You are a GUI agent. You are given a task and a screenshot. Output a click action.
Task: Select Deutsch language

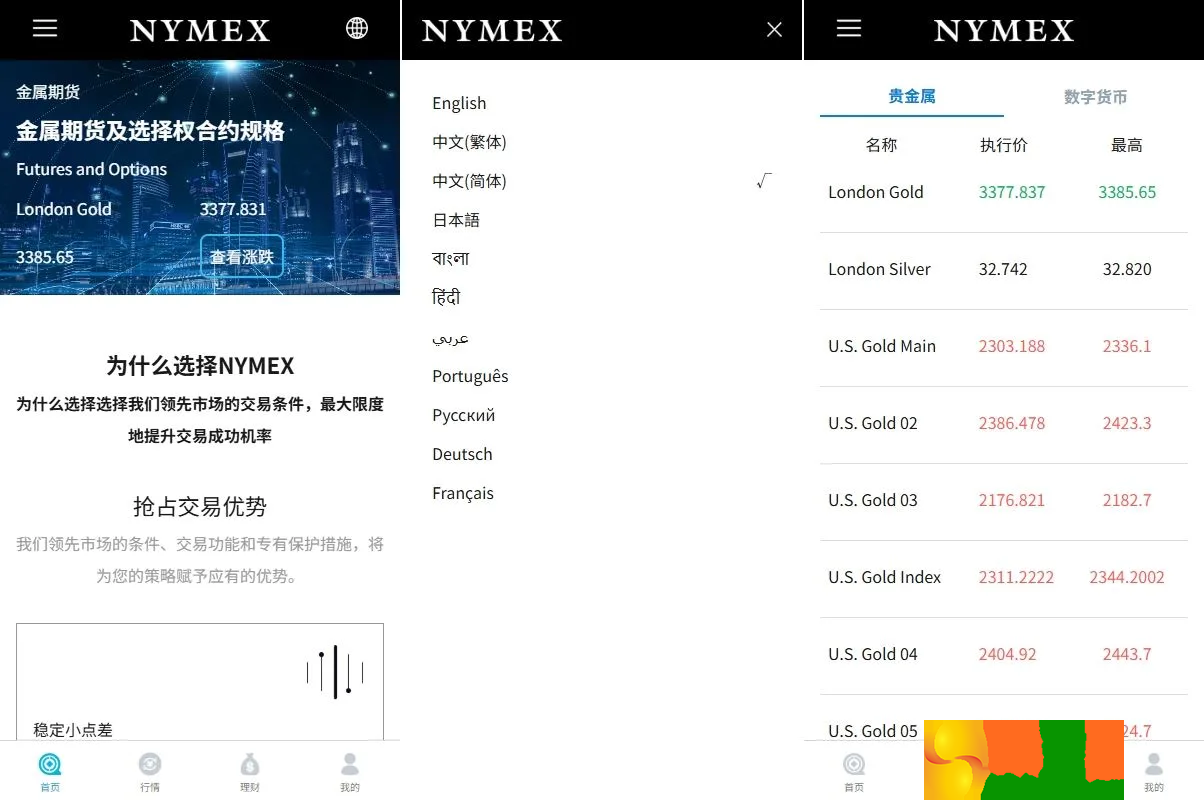462,454
